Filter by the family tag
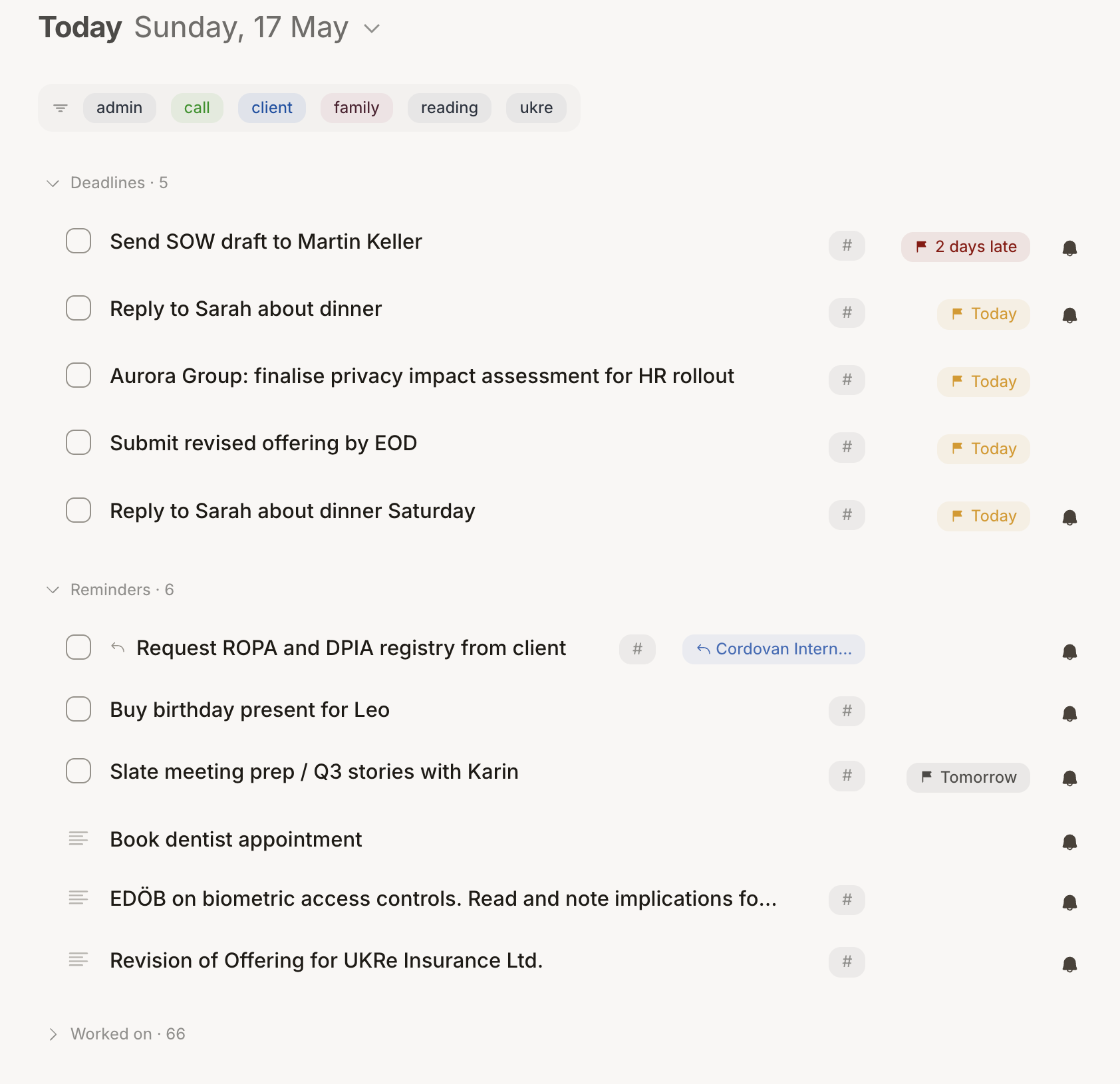 pos(356,108)
